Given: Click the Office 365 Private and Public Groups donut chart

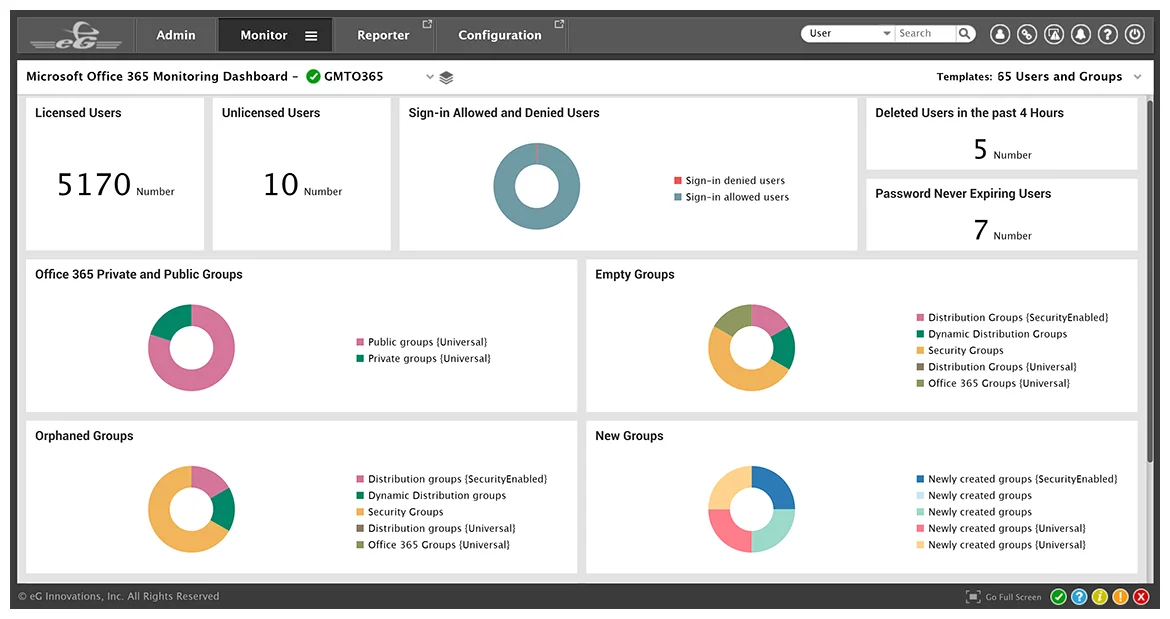Looking at the screenshot, I should pyautogui.click(x=192, y=348).
